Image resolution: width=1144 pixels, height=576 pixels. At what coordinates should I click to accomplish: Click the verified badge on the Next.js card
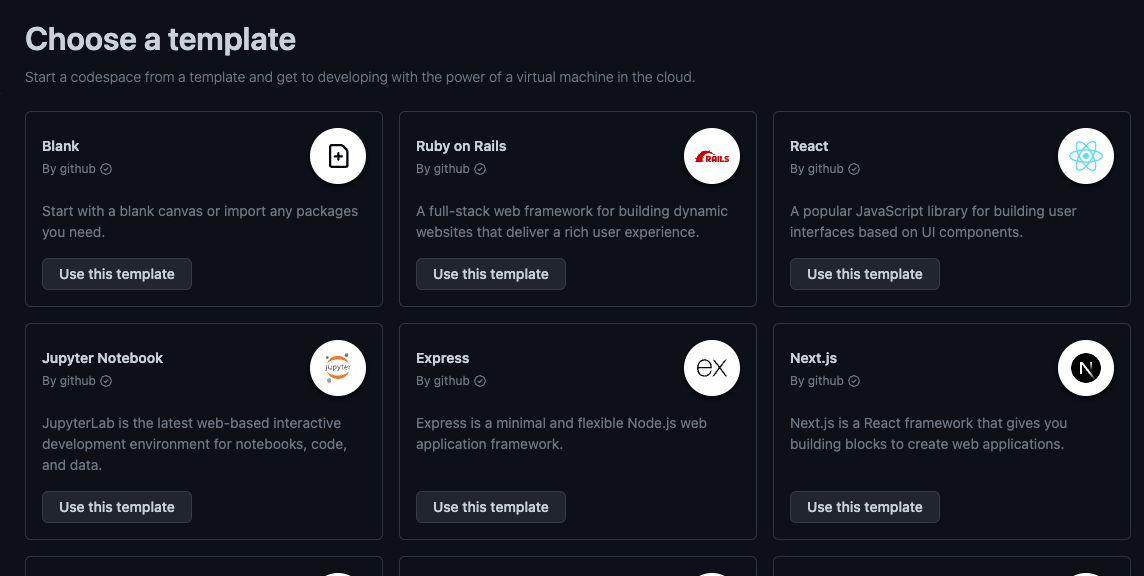[854, 381]
